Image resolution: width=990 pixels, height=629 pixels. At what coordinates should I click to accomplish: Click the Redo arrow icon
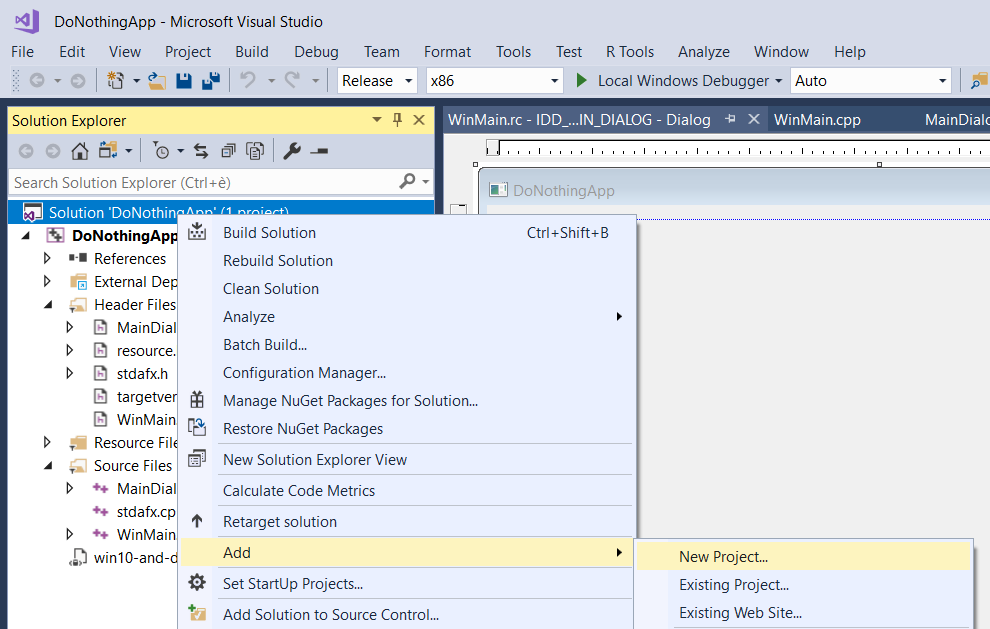(292, 81)
